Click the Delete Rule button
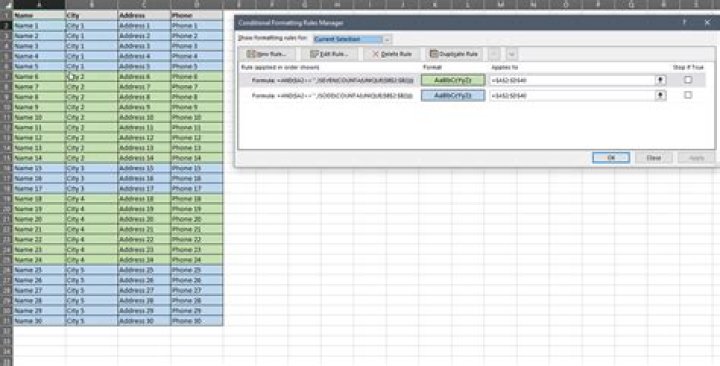The image size is (720, 366). [392, 54]
